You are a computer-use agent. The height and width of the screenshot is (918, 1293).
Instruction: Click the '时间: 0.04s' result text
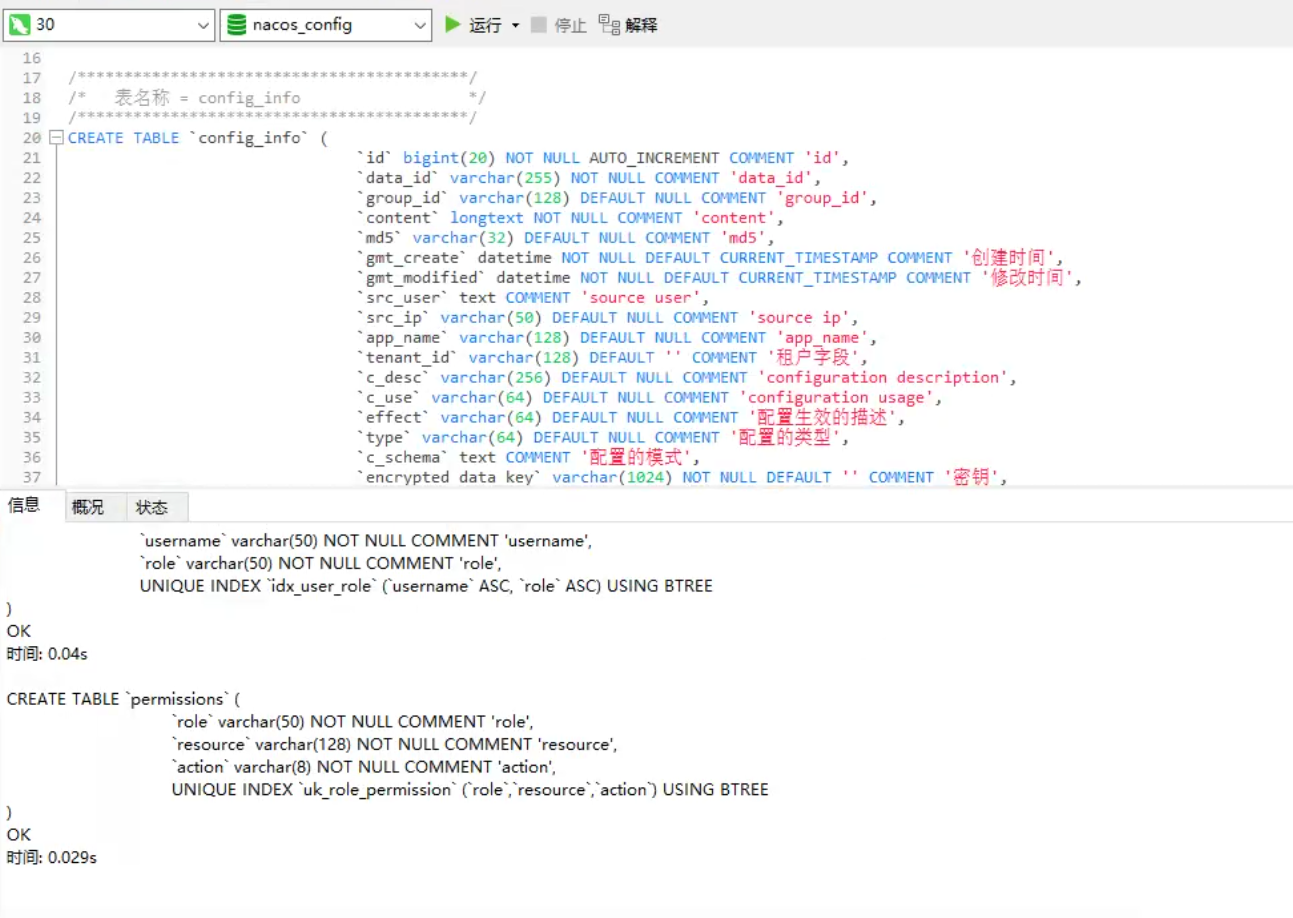tap(48, 654)
